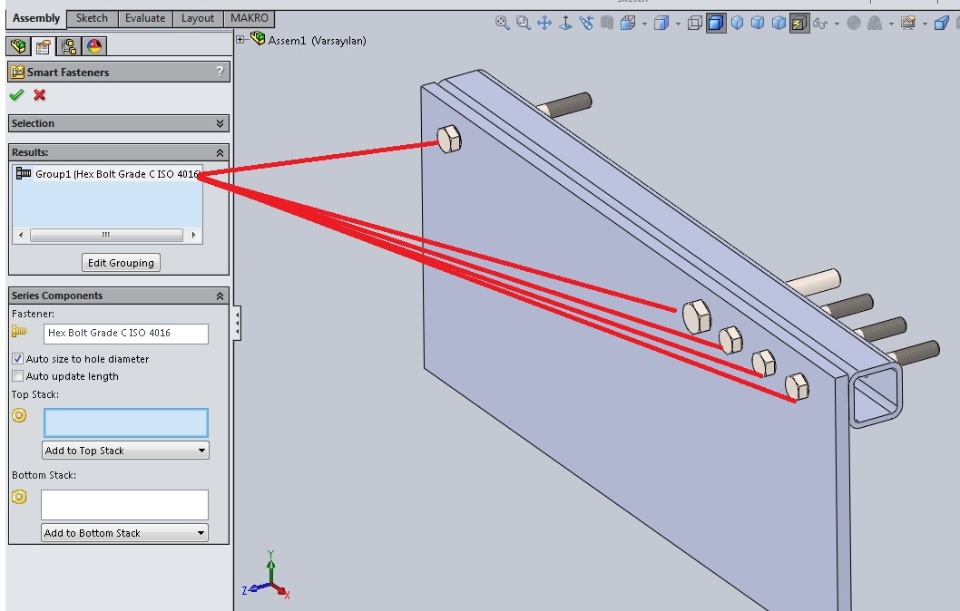The image size is (960, 611).
Task: Click the Previous View icon
Action: [586, 23]
